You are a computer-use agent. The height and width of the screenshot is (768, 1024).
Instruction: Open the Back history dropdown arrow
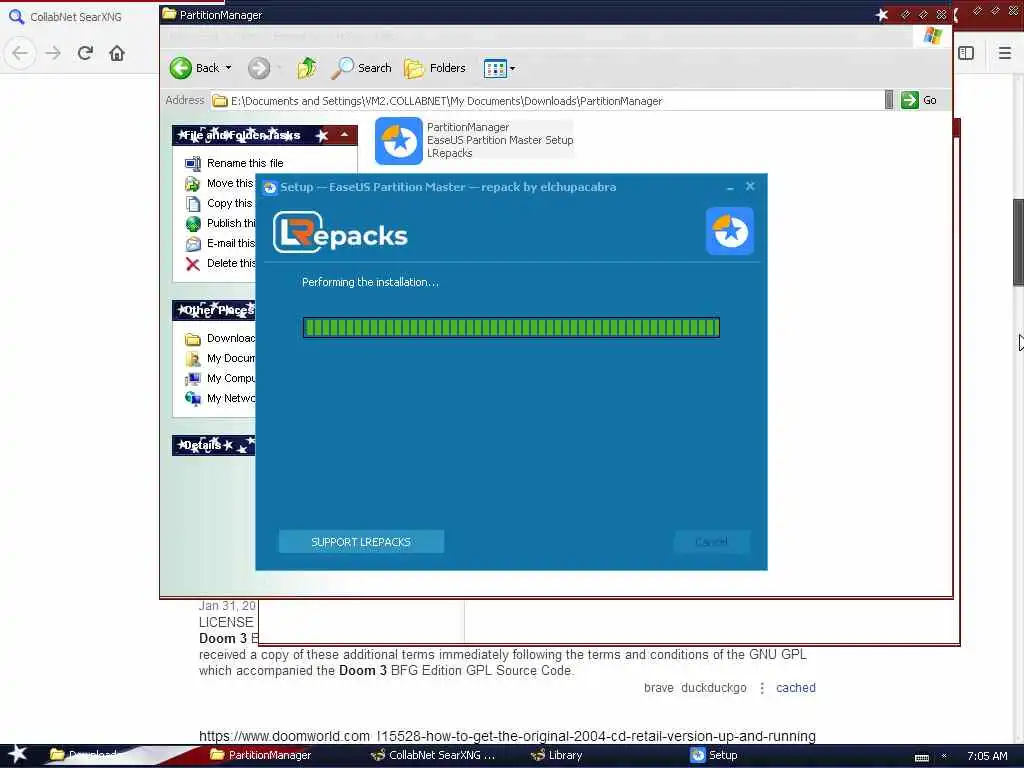[229, 68]
